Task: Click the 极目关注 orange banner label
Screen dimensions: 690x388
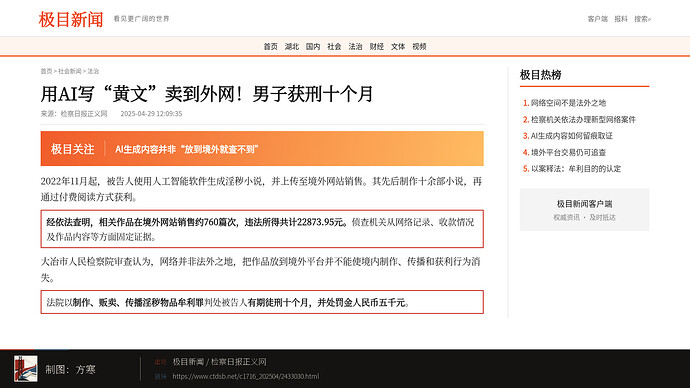Action: [x=73, y=149]
